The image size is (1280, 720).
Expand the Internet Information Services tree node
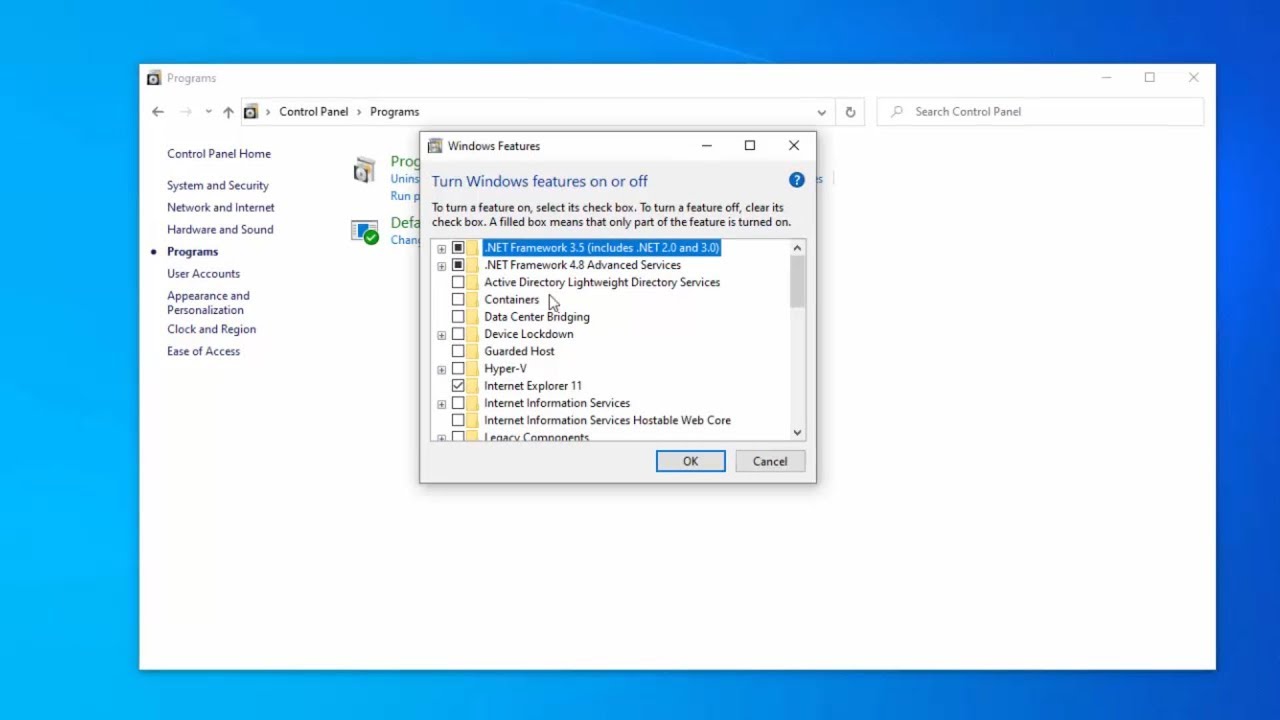pos(441,404)
